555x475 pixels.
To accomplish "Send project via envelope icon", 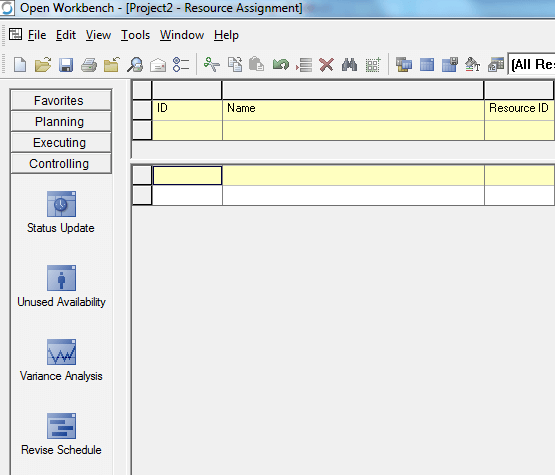I will 158,65.
